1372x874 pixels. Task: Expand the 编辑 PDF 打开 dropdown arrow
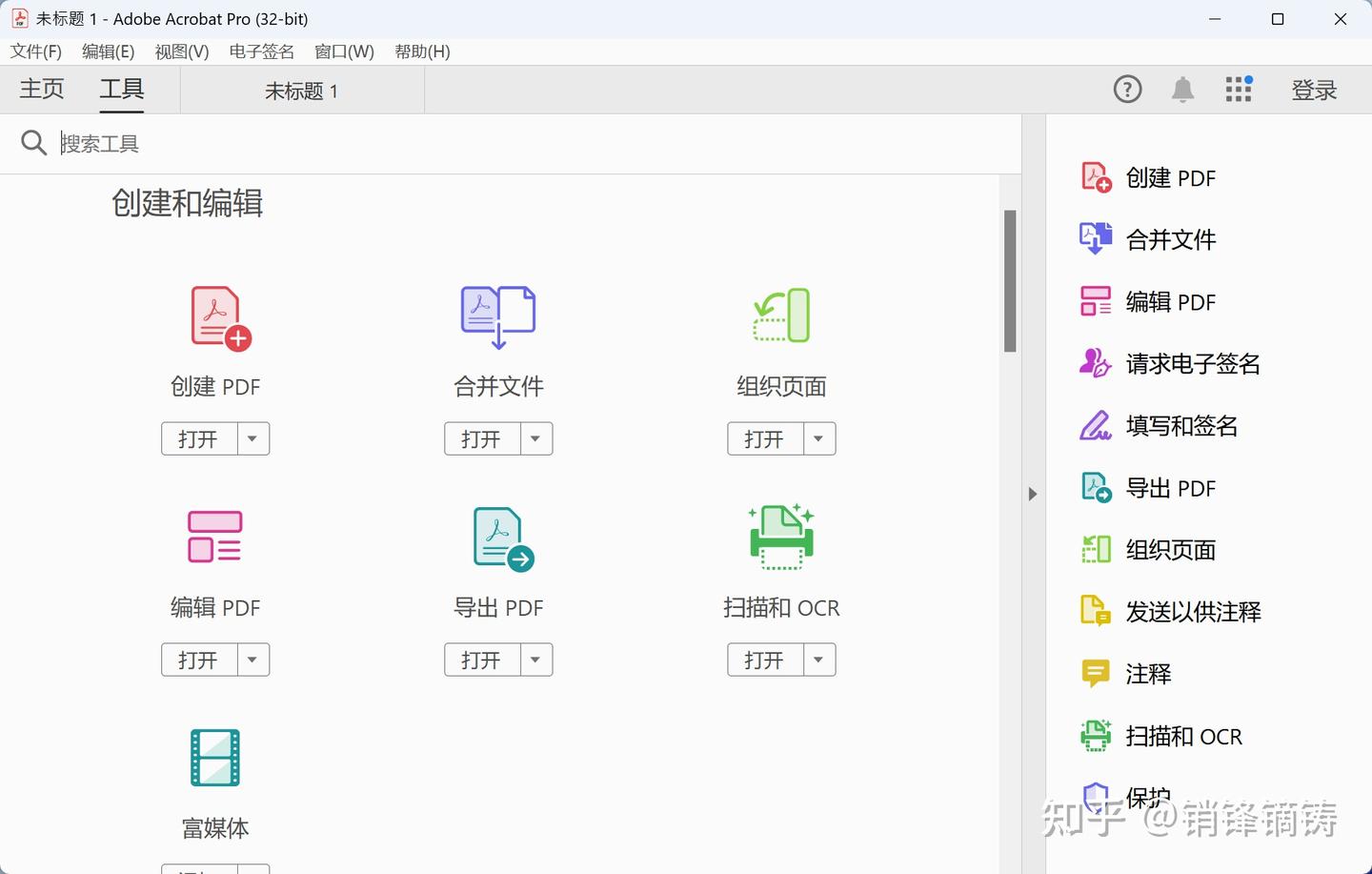(x=252, y=660)
